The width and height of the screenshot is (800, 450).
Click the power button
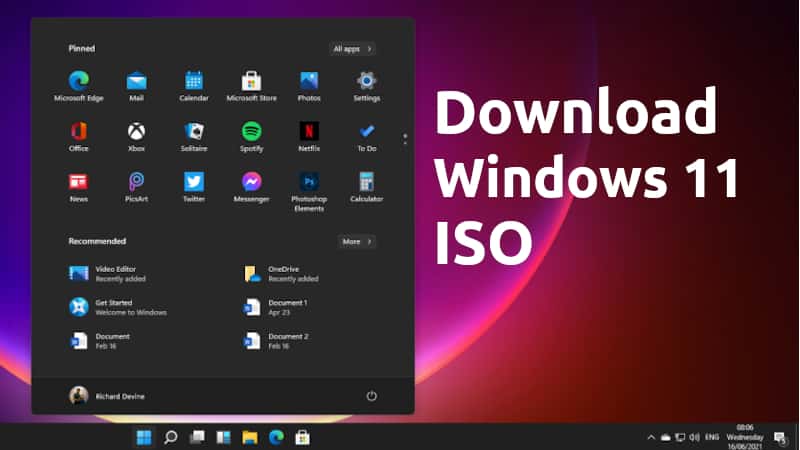[371, 396]
